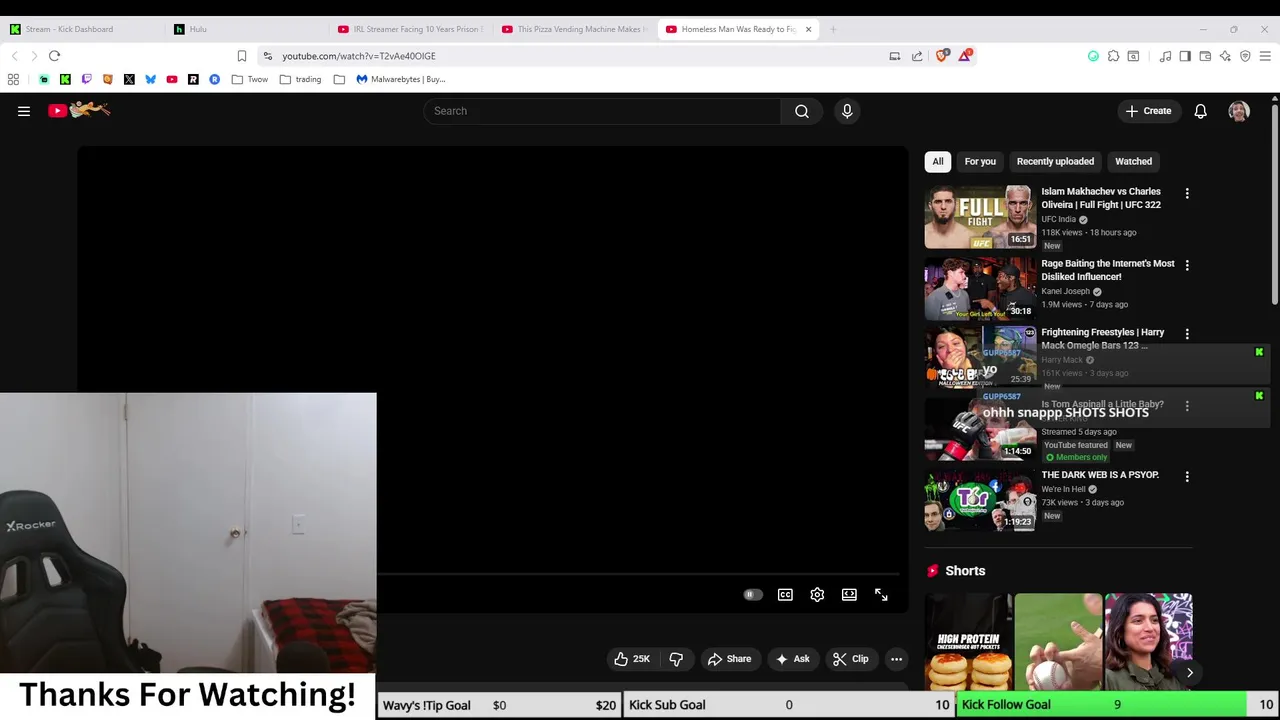This screenshot has height=720, width=1280.
Task: Select the Watched filter chip
Action: click(x=1133, y=161)
